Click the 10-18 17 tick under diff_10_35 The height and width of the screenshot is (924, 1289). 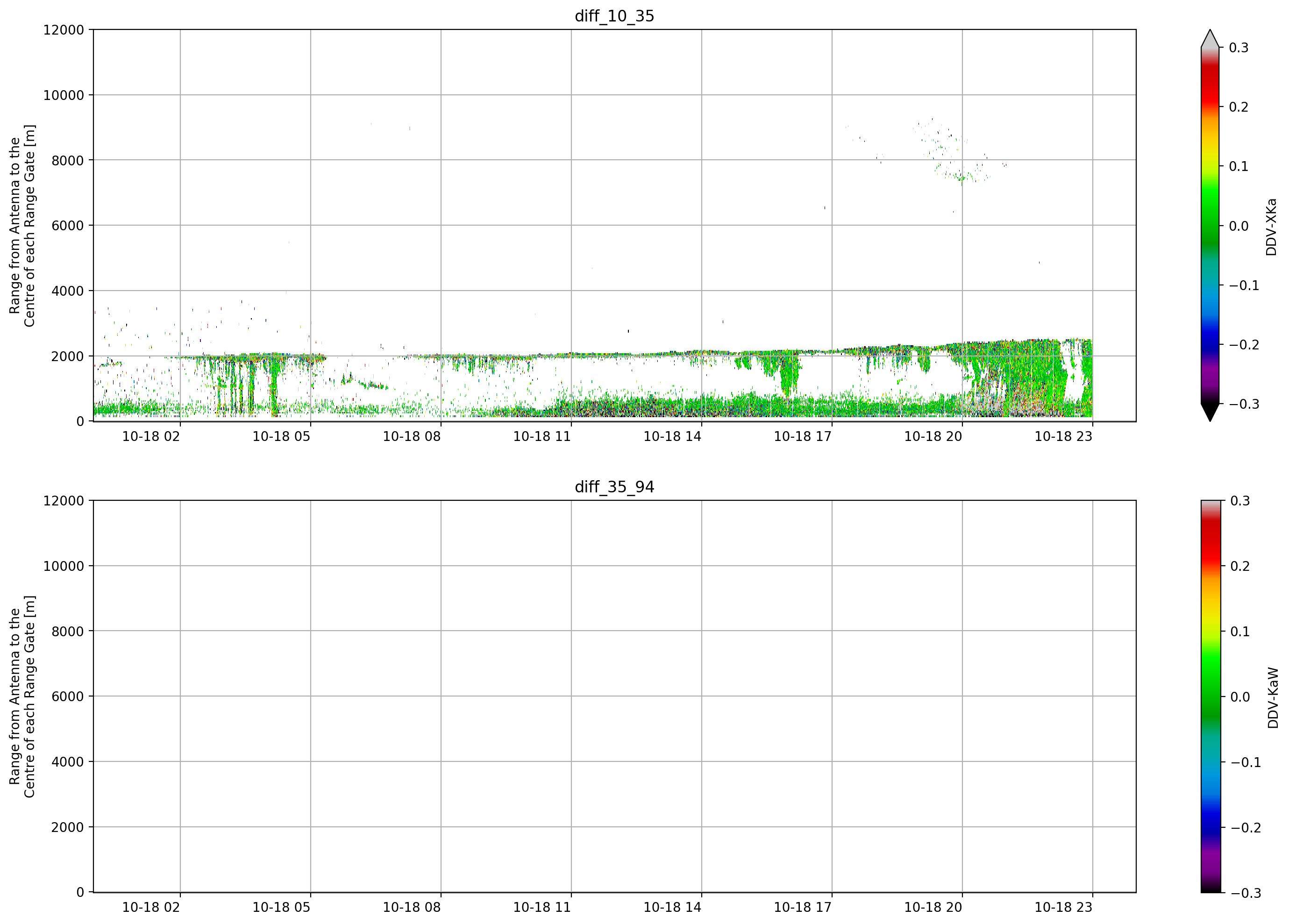[803, 436]
